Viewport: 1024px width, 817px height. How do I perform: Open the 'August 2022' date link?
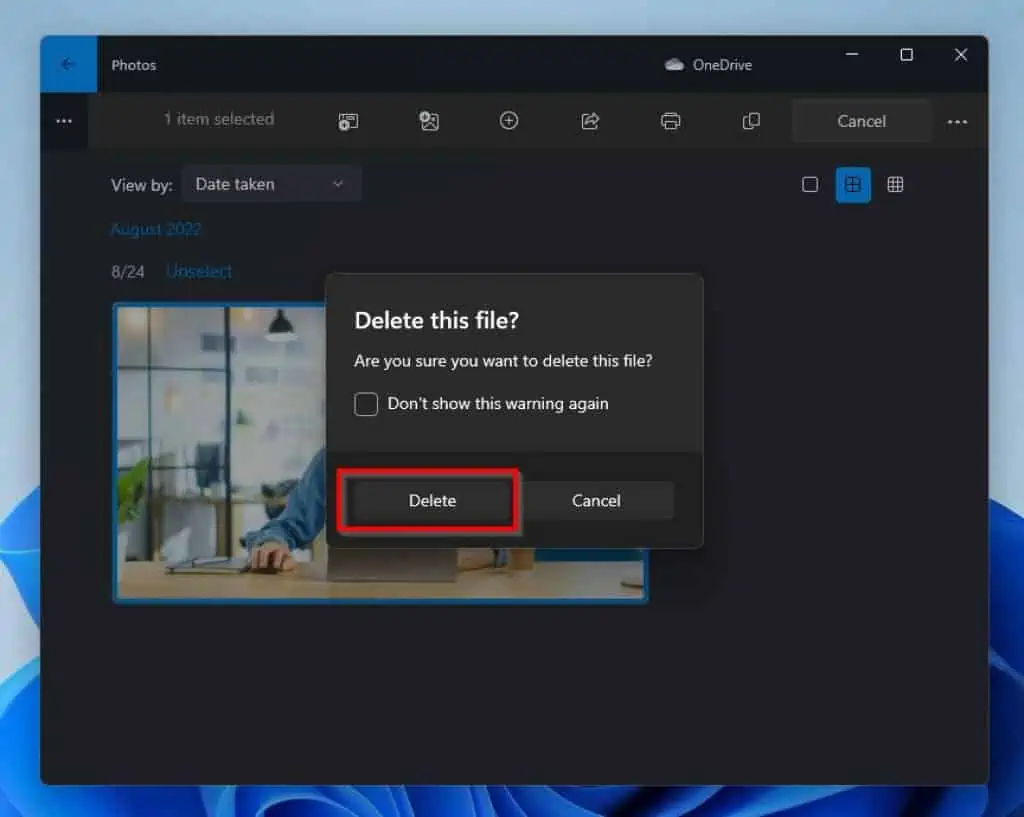pyautogui.click(x=156, y=229)
